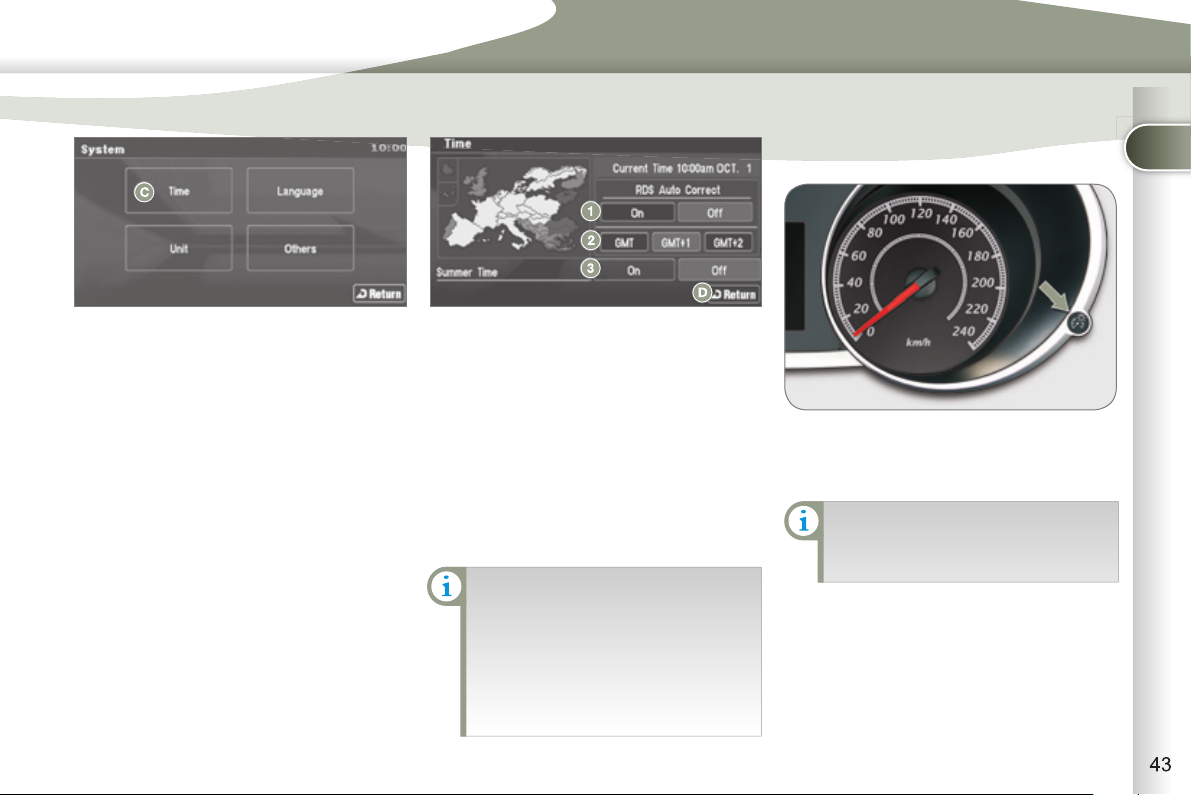This screenshot has width=1192, height=795.
Task: Enable Summer Time with On button
Action: coord(634,270)
